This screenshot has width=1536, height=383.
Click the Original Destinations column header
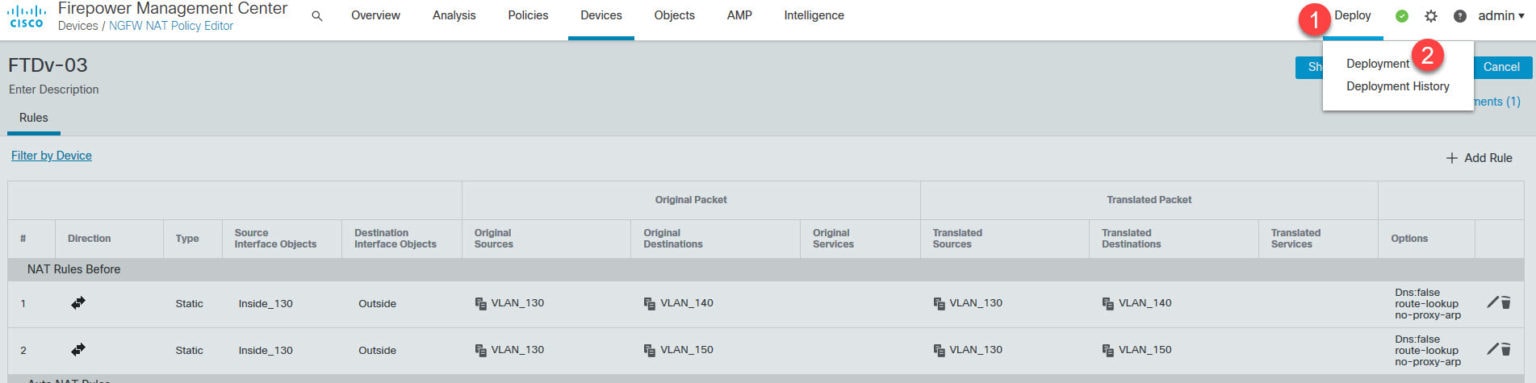click(x=673, y=239)
